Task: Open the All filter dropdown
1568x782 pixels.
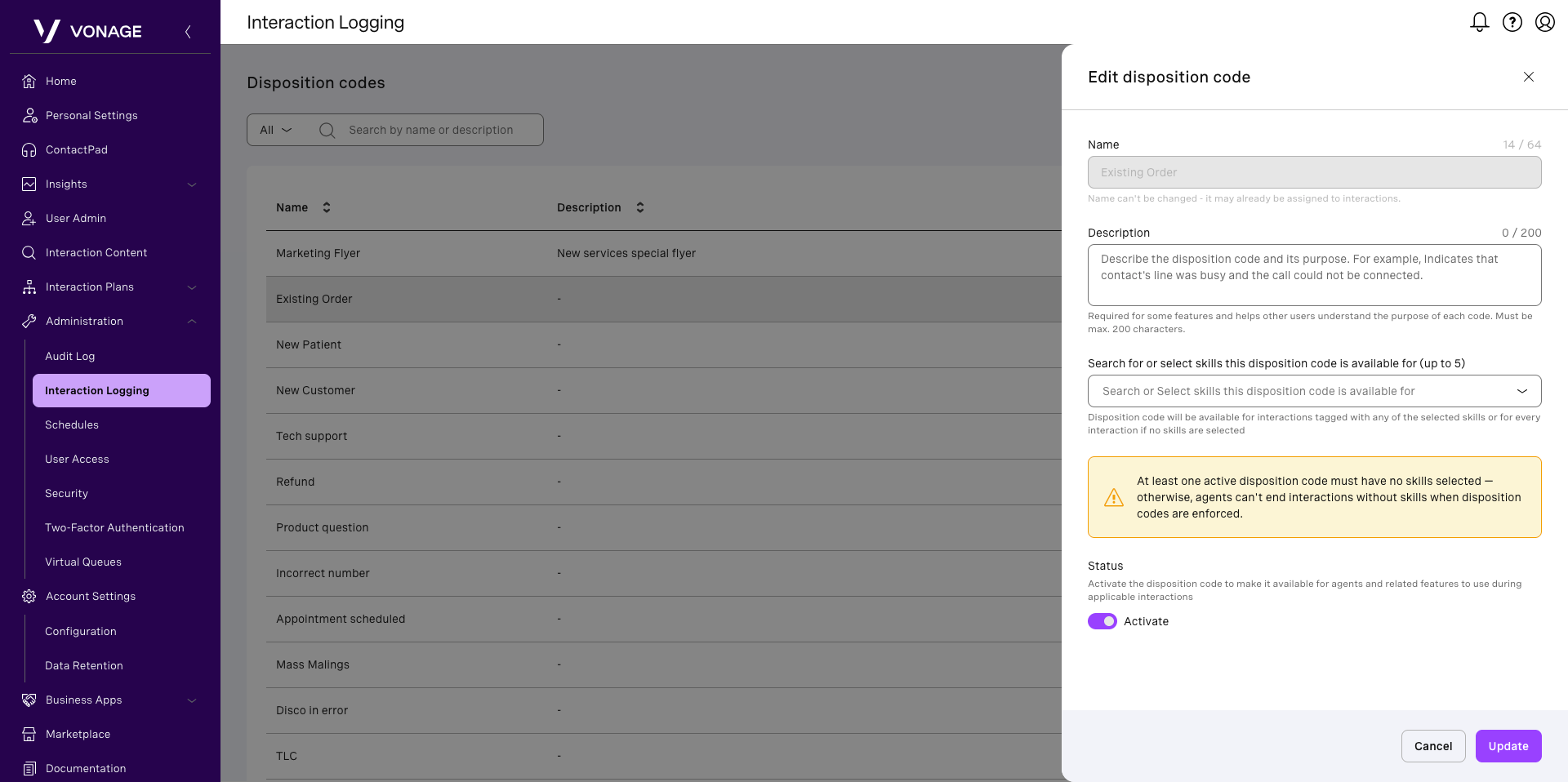Action: [275, 130]
